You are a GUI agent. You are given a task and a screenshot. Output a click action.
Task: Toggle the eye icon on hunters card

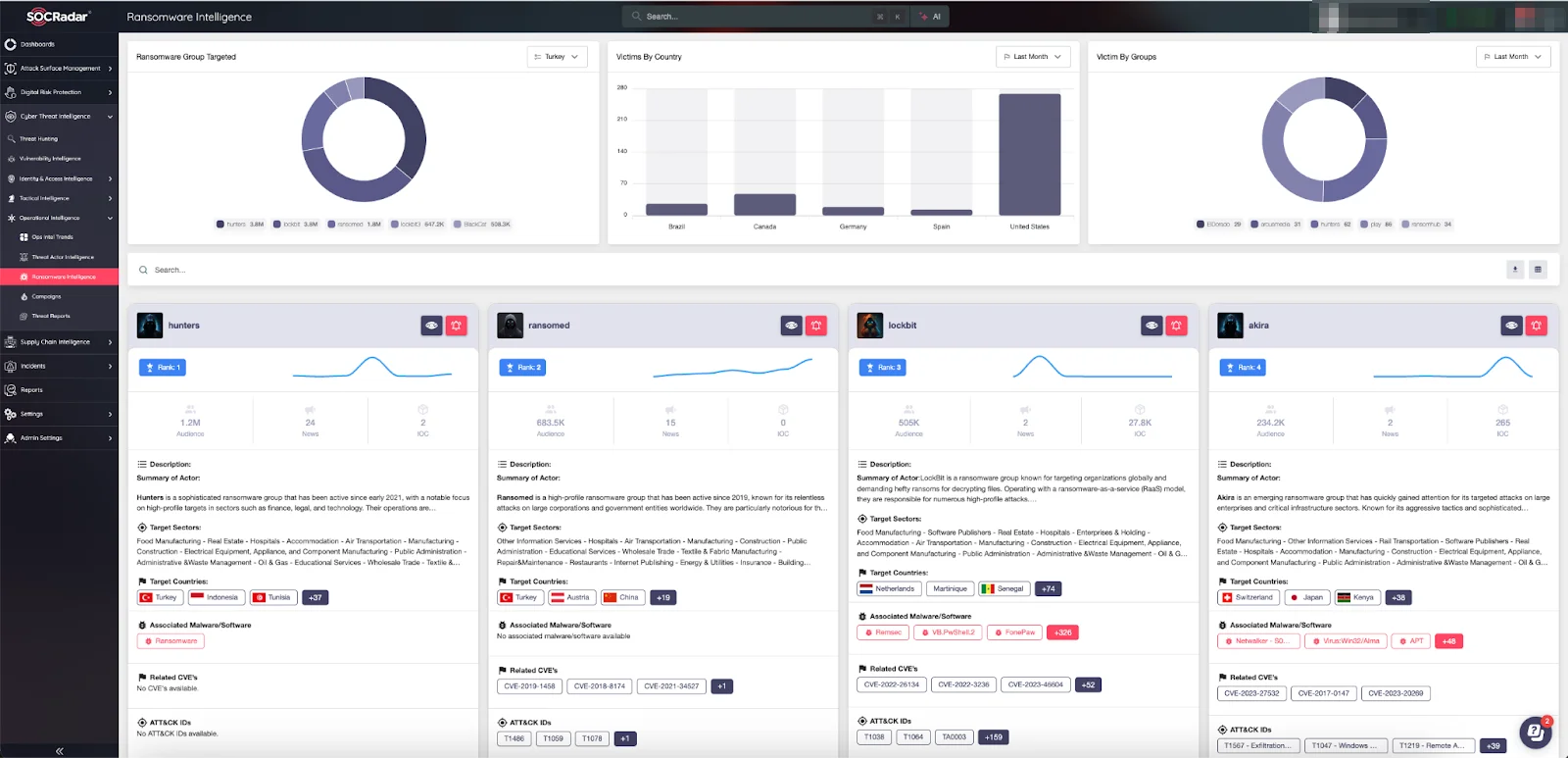(x=432, y=326)
